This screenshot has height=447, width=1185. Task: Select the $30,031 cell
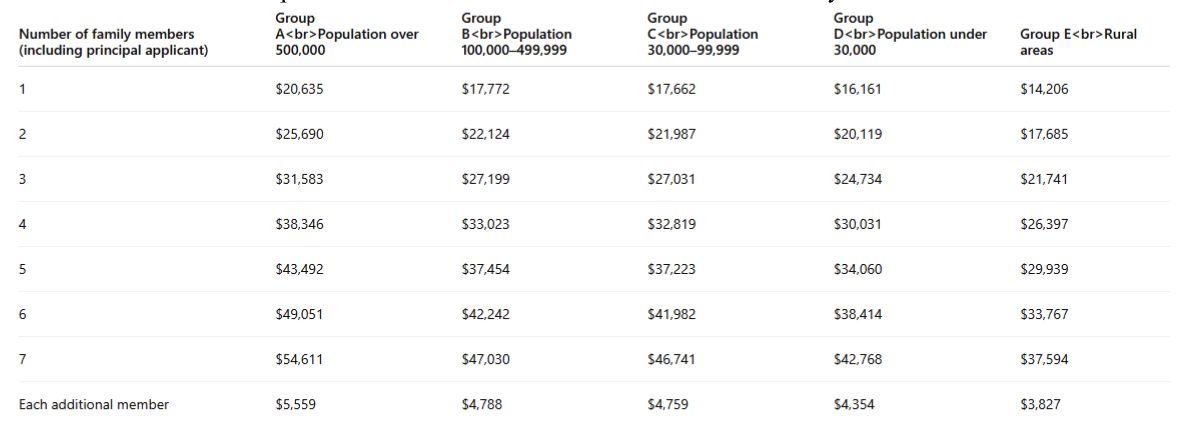point(857,224)
